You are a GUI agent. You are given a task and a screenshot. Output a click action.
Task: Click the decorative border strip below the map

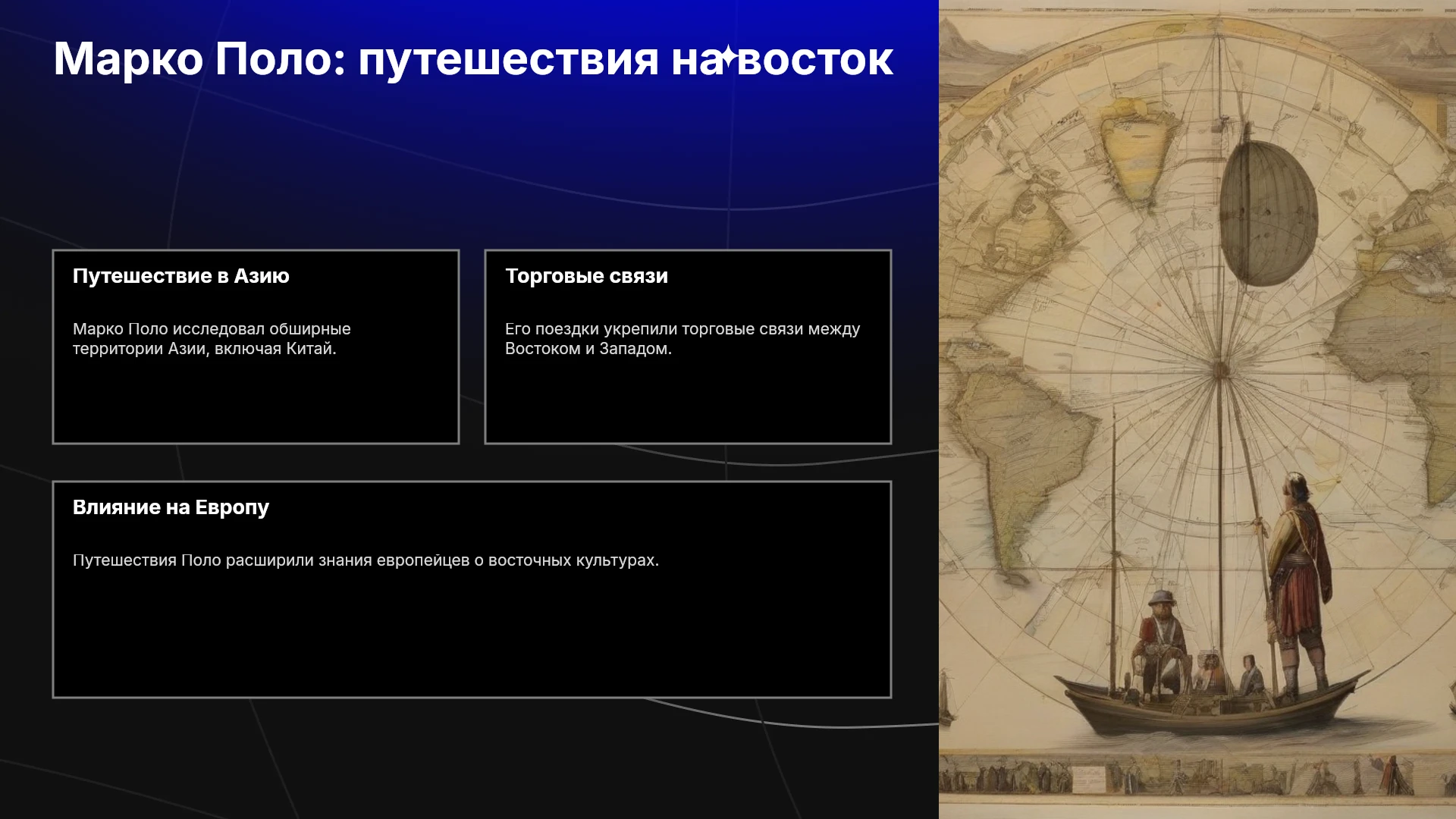1197,777
